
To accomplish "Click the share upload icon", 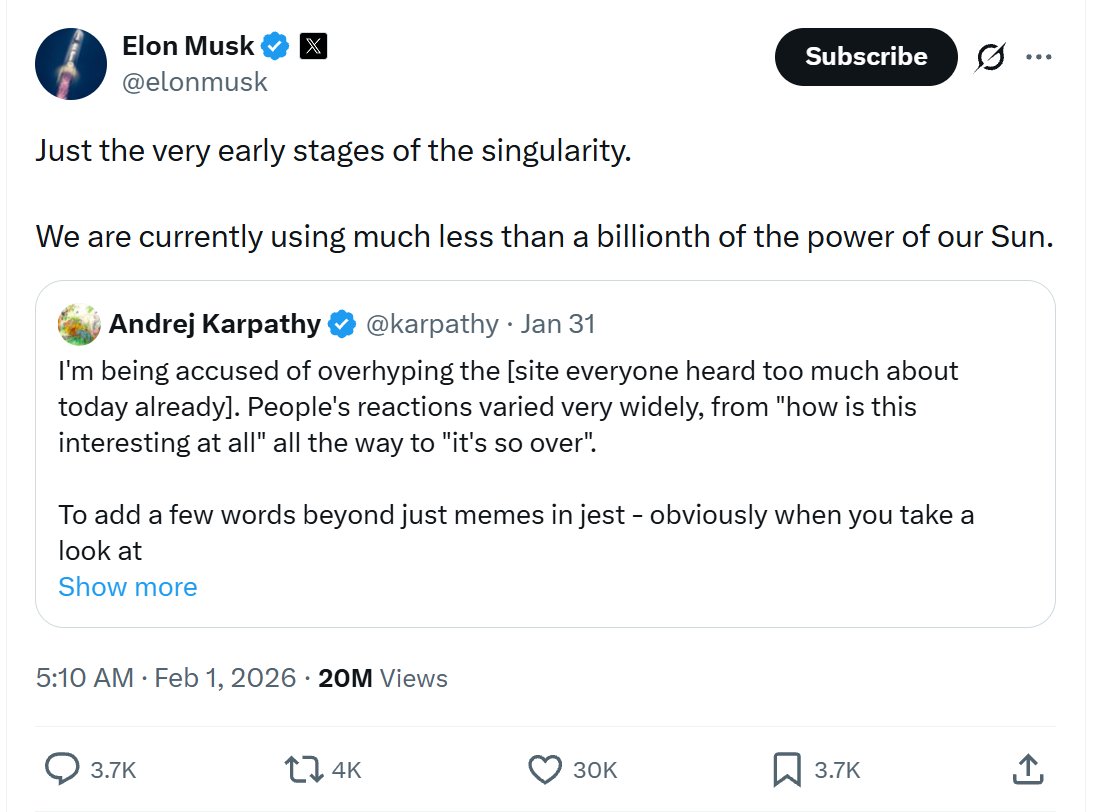I will pyautogui.click(x=1027, y=768).
